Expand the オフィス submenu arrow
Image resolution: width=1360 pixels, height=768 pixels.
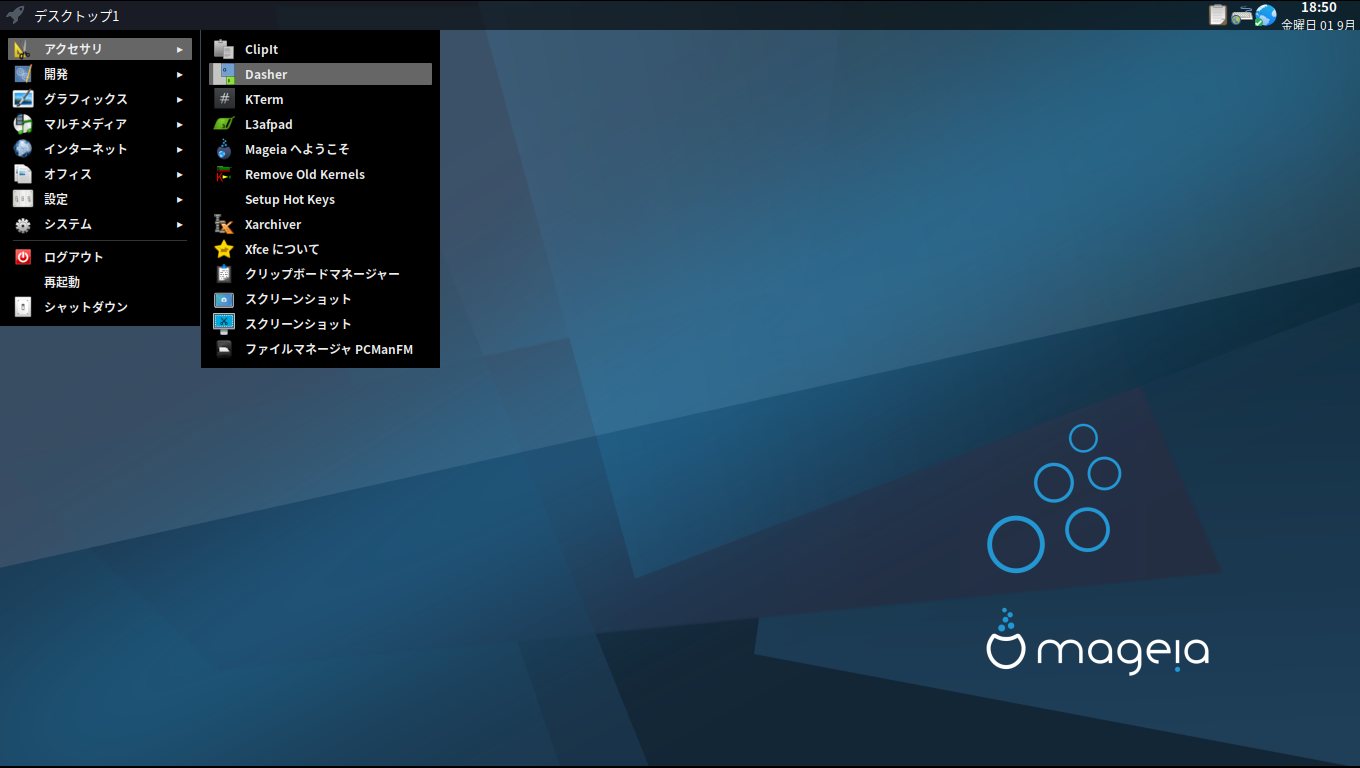pyautogui.click(x=180, y=174)
